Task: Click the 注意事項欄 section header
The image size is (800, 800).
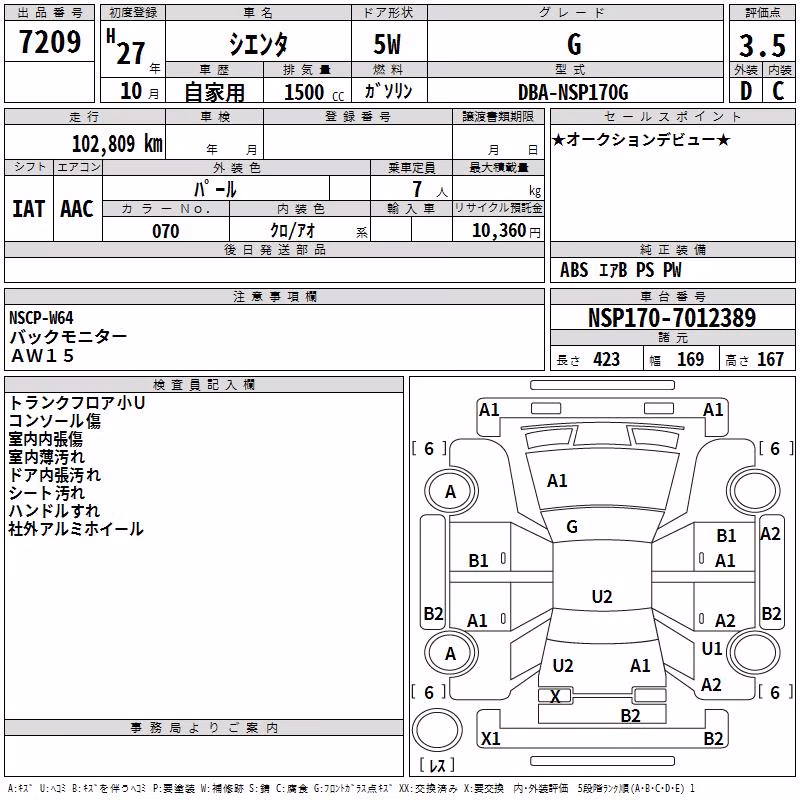Action: click(x=274, y=296)
